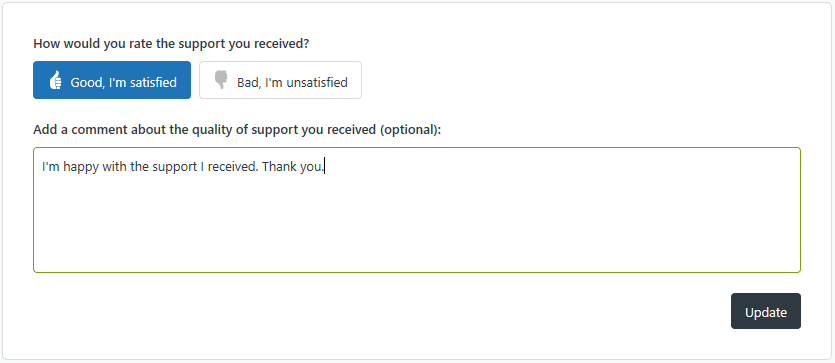Click the Update button

point(765,311)
